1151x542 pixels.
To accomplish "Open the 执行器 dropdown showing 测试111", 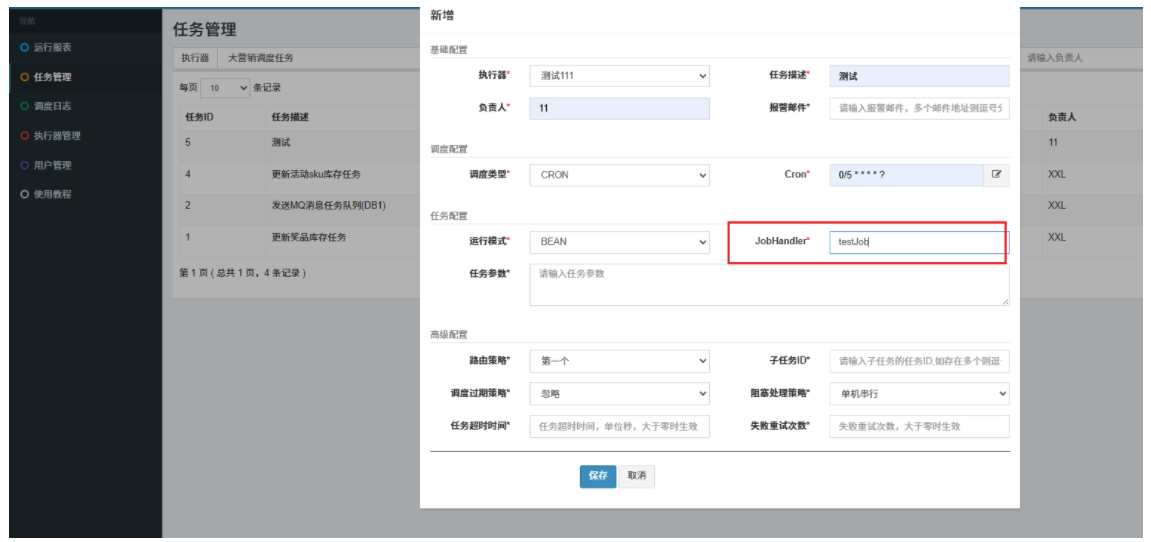I will point(619,76).
